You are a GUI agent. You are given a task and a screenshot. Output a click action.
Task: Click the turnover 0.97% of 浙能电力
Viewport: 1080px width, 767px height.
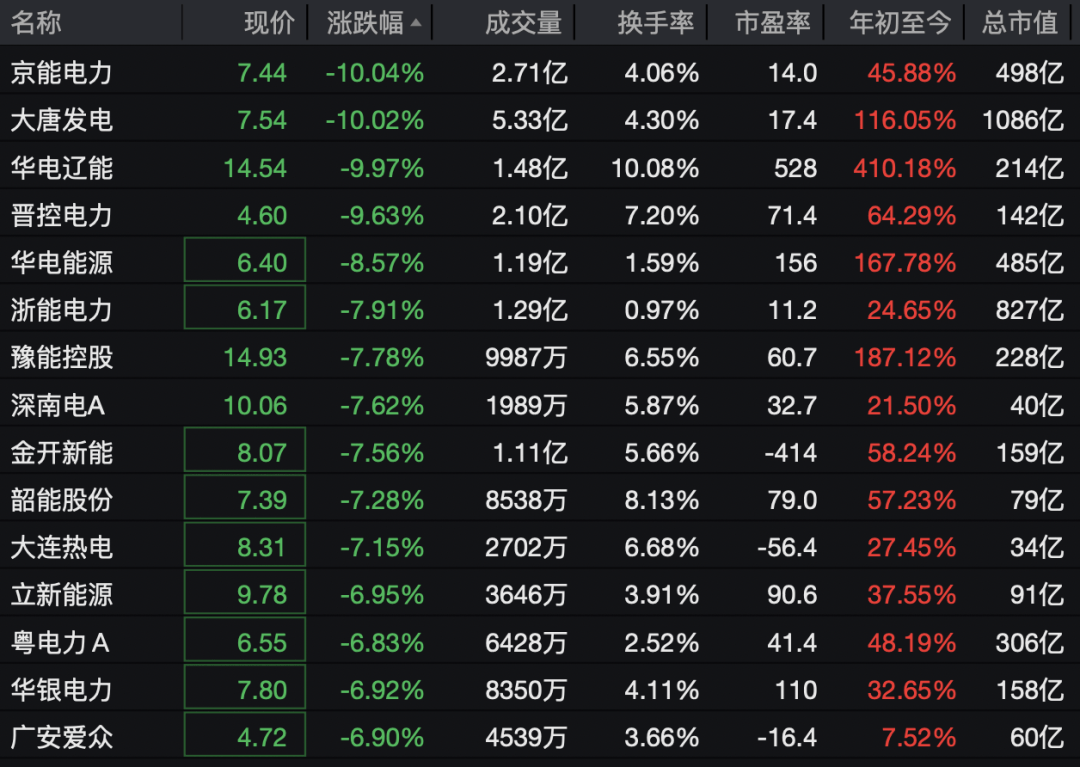coord(662,311)
